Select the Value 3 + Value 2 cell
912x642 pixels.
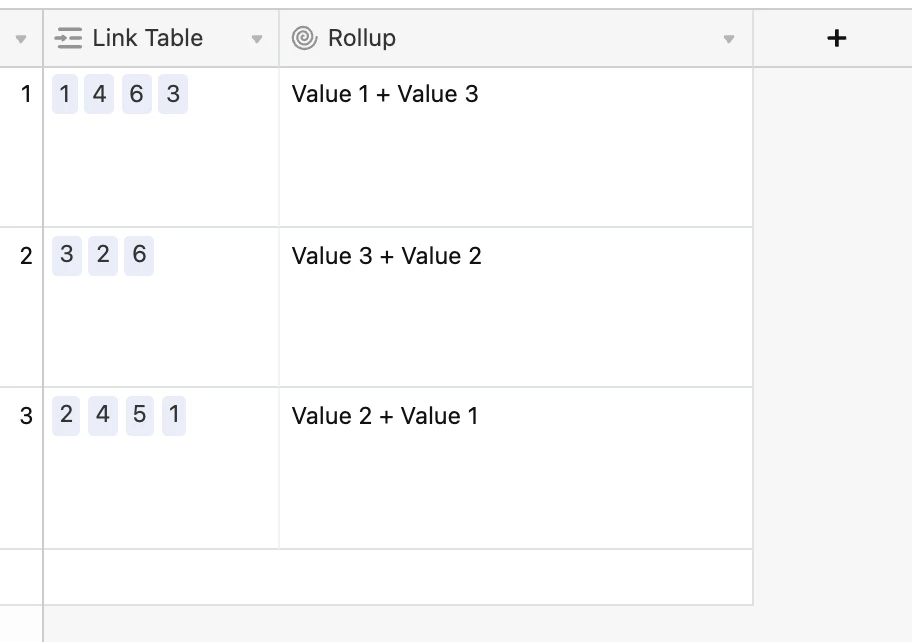pos(516,307)
